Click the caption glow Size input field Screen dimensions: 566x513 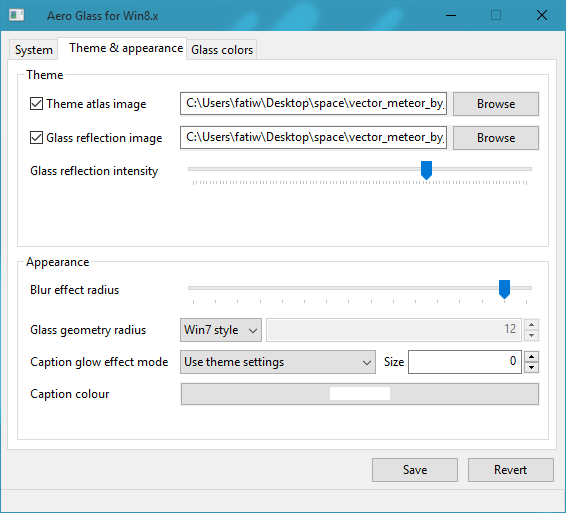point(465,362)
